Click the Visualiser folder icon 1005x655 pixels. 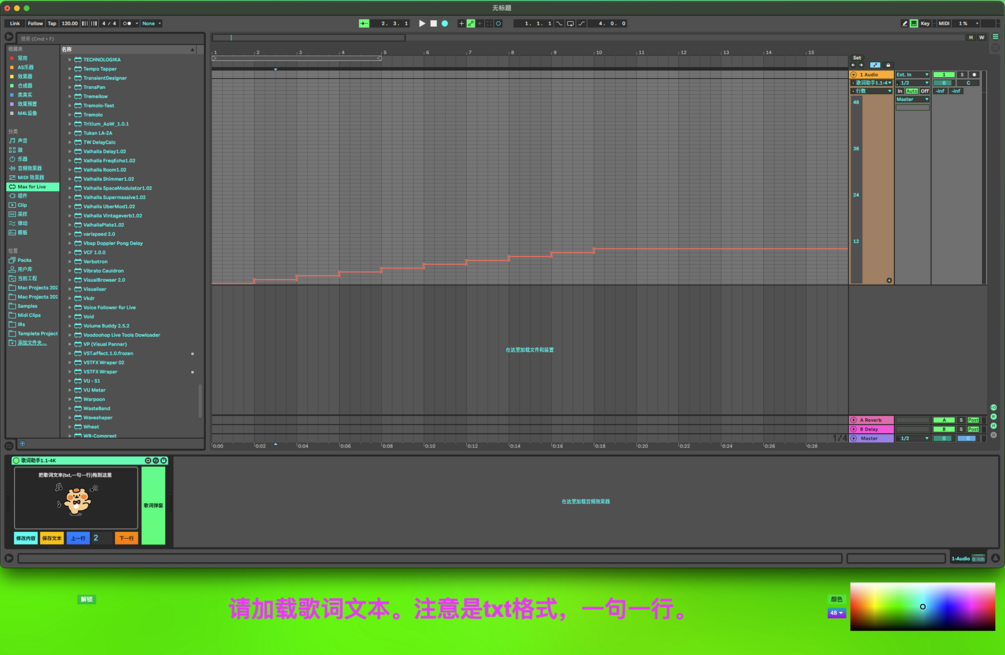point(78,289)
